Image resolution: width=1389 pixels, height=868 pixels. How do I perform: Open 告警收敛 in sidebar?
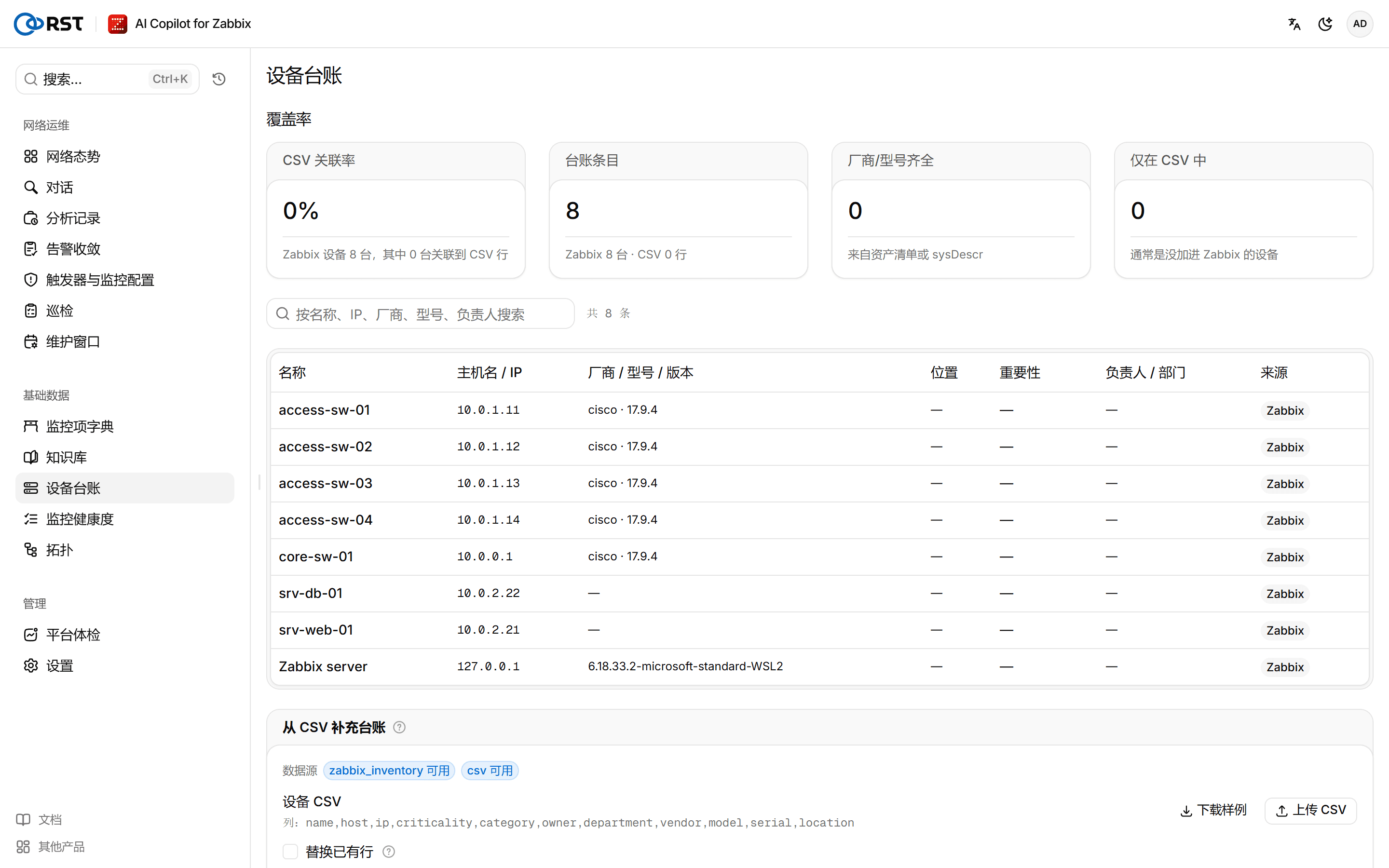pyautogui.click(x=124, y=249)
